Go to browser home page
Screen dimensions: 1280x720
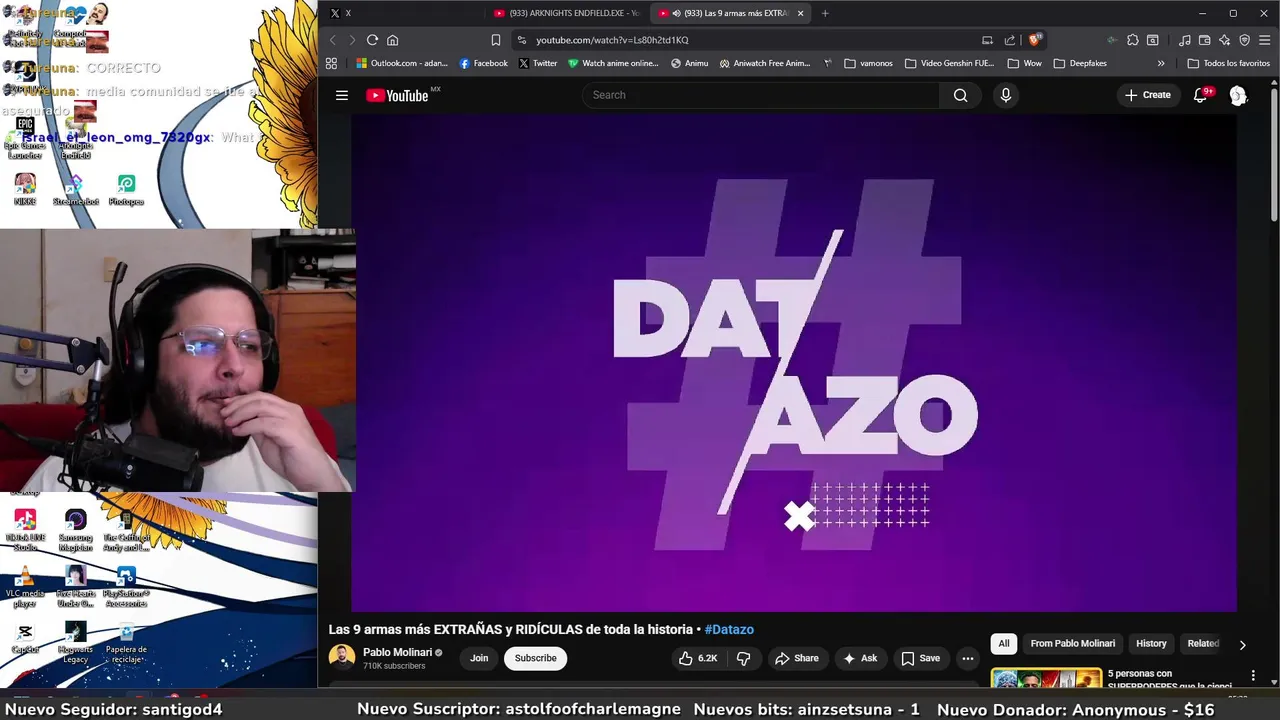pyautogui.click(x=392, y=40)
